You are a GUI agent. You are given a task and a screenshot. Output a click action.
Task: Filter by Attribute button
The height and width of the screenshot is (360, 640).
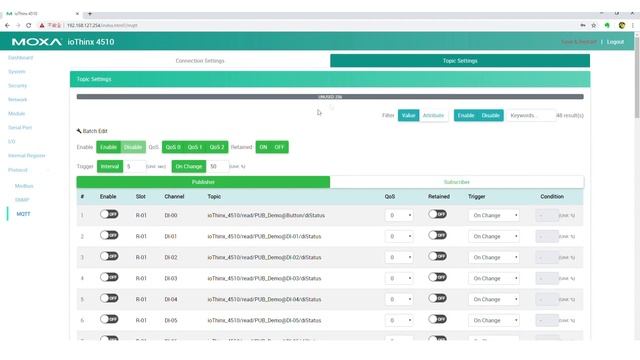coord(433,116)
